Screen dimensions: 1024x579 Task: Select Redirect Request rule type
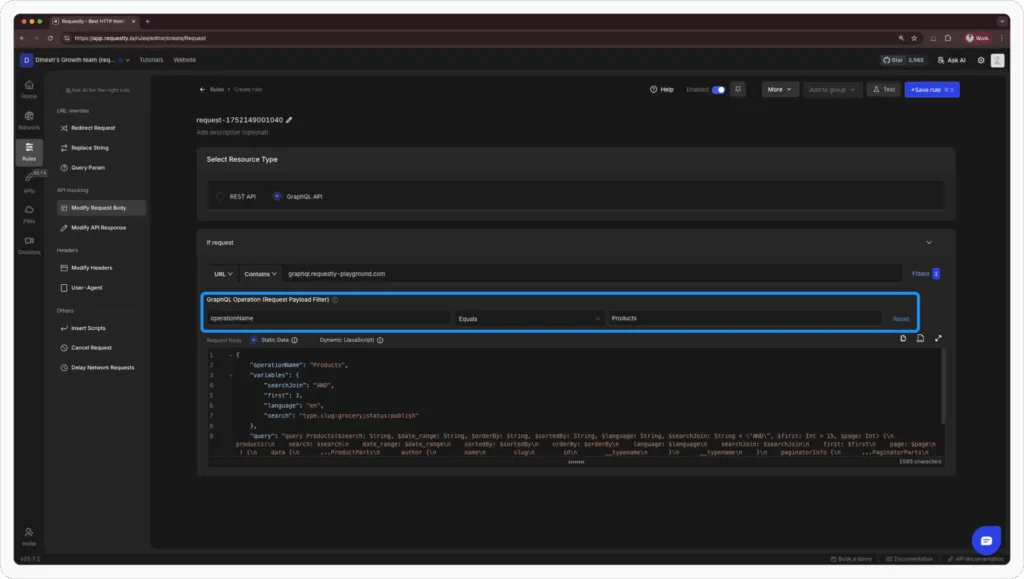[101, 128]
